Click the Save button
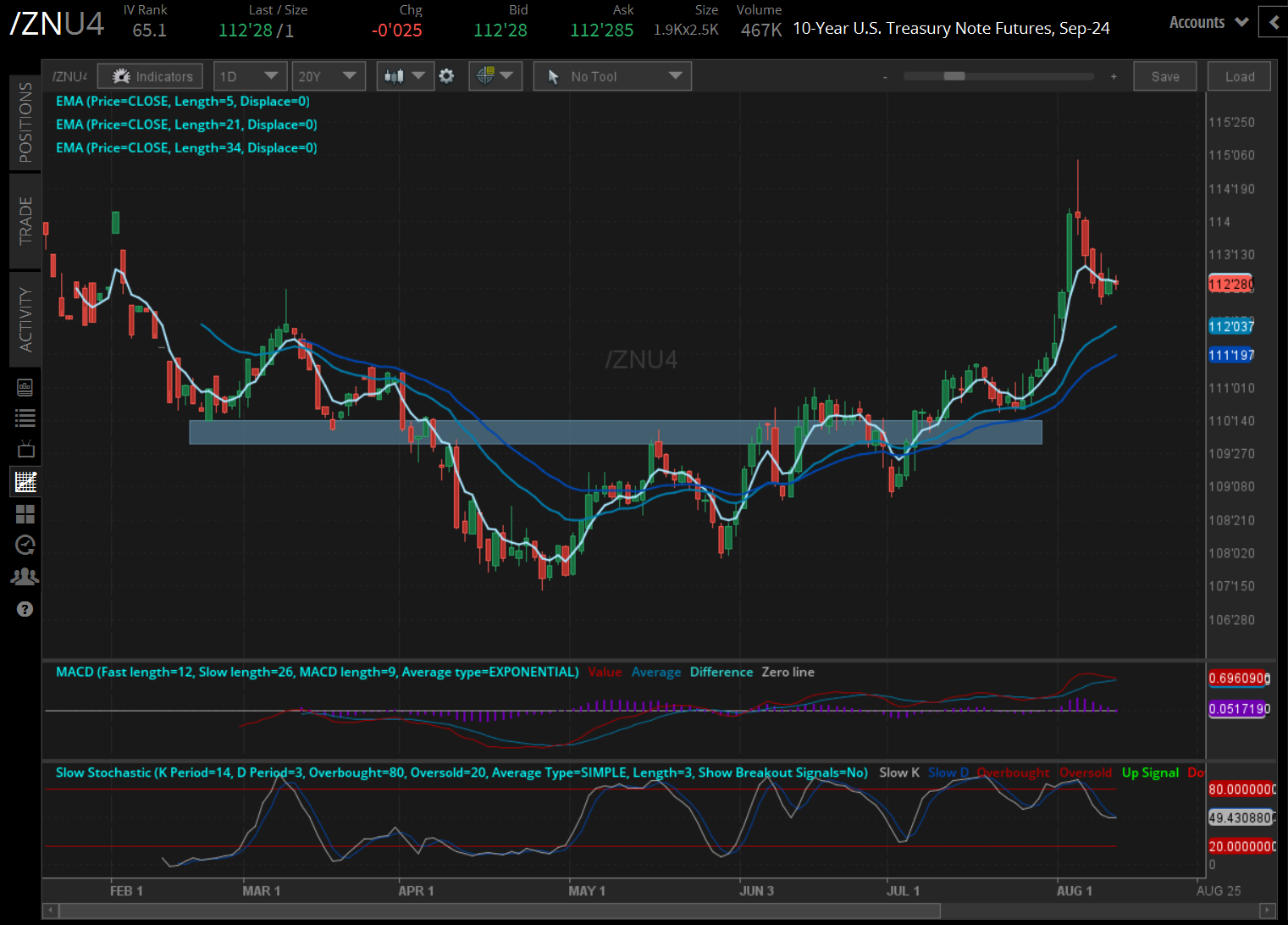Image resolution: width=1288 pixels, height=925 pixels. pos(1164,75)
